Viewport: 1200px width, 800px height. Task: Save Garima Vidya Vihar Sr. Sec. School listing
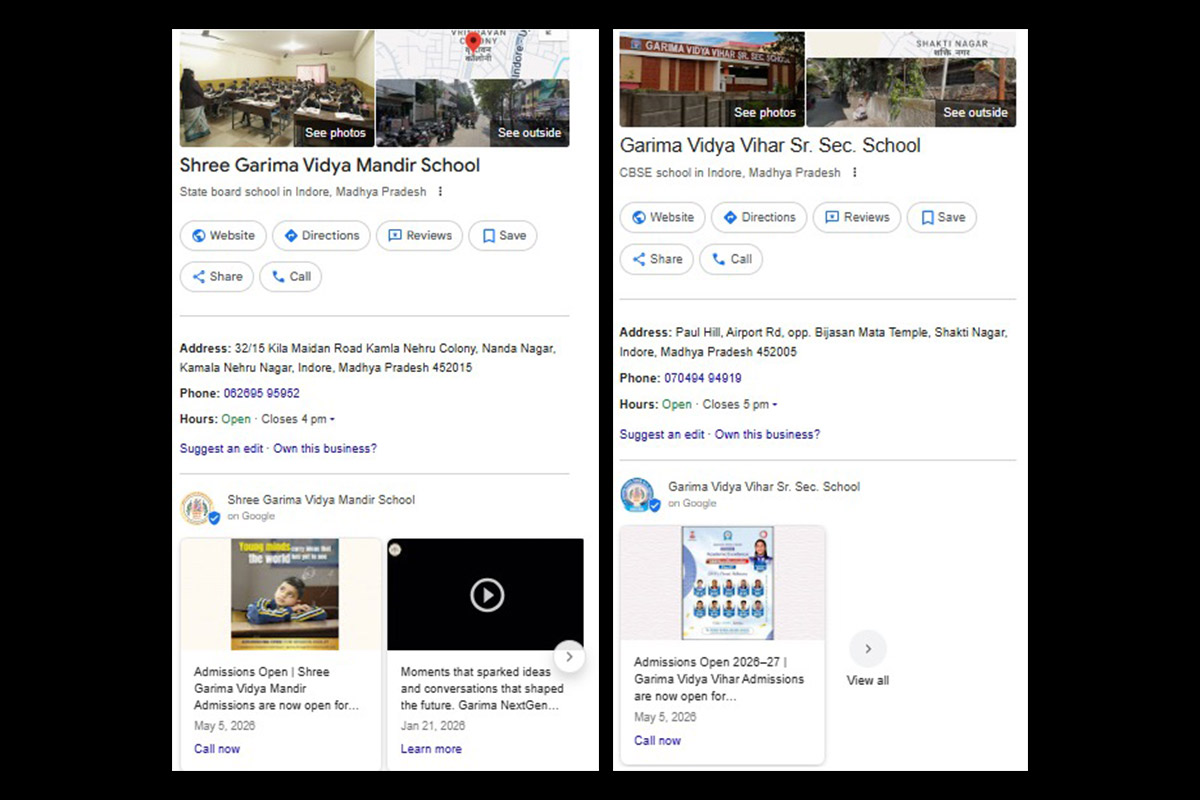coord(942,217)
